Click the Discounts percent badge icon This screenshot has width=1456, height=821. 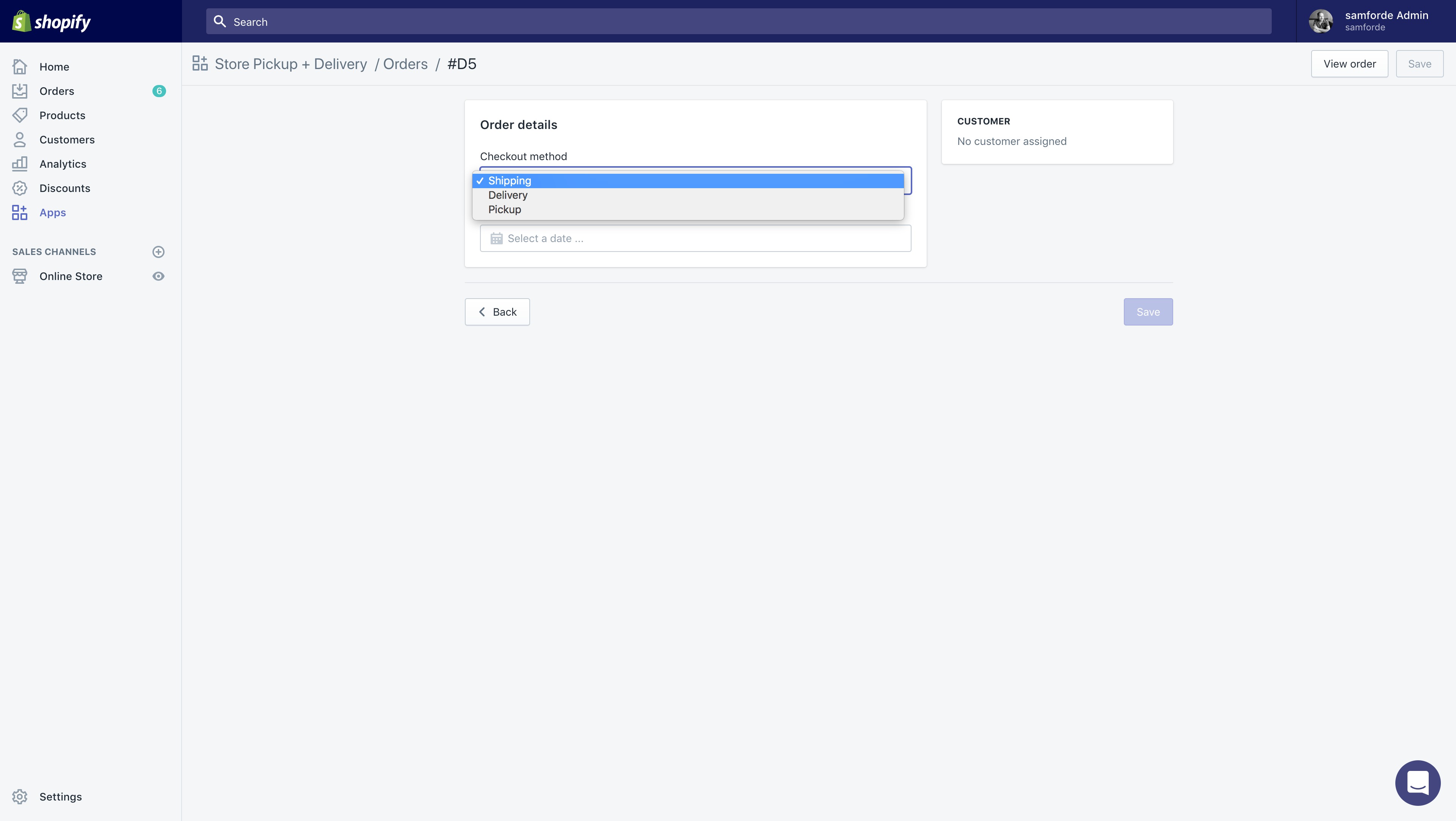[20, 188]
